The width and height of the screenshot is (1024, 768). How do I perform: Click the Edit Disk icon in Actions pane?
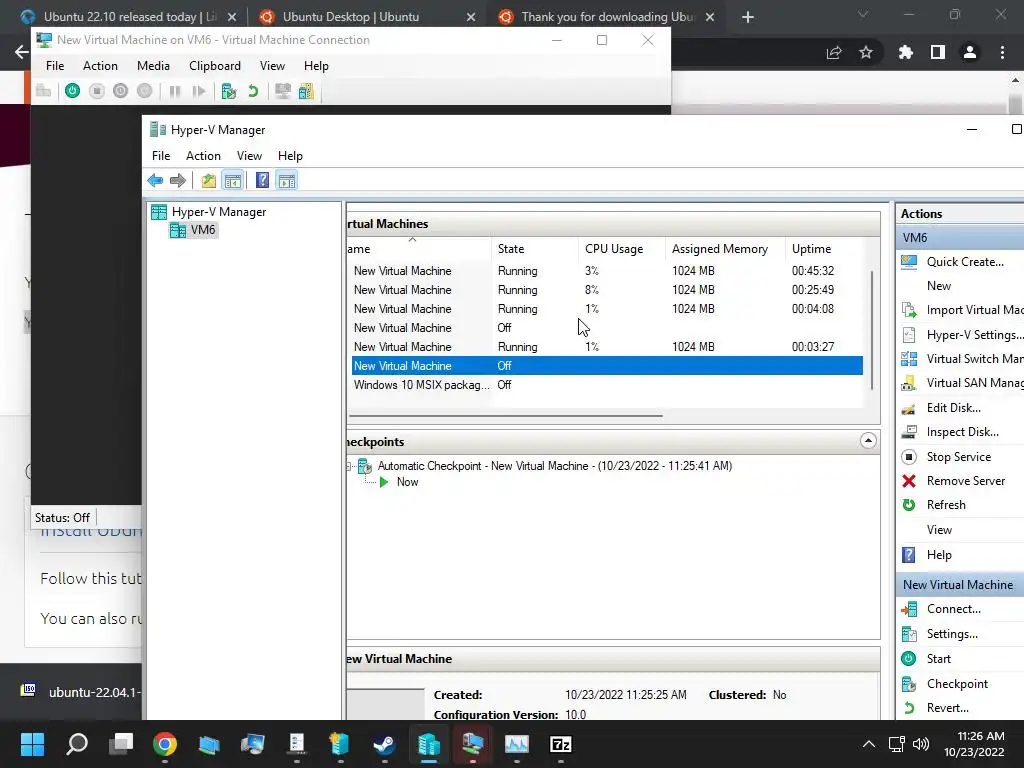909,409
